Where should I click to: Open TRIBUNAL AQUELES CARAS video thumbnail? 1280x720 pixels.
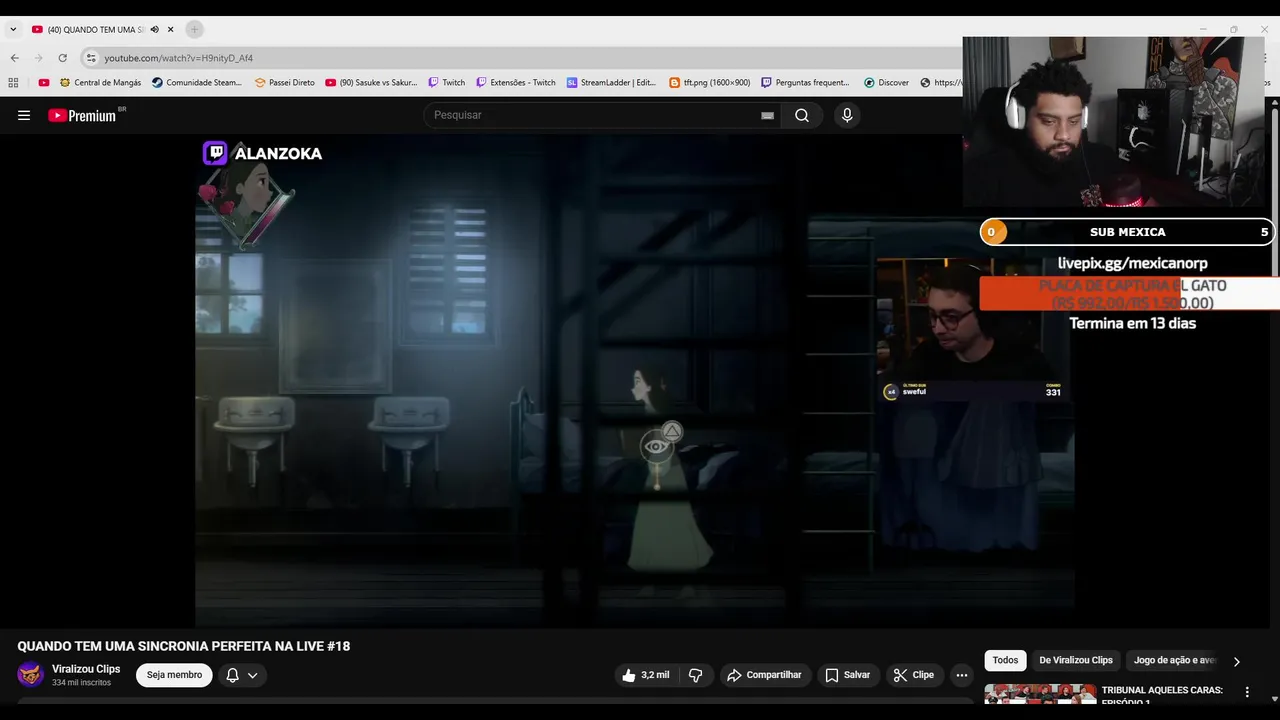pos(1040,694)
